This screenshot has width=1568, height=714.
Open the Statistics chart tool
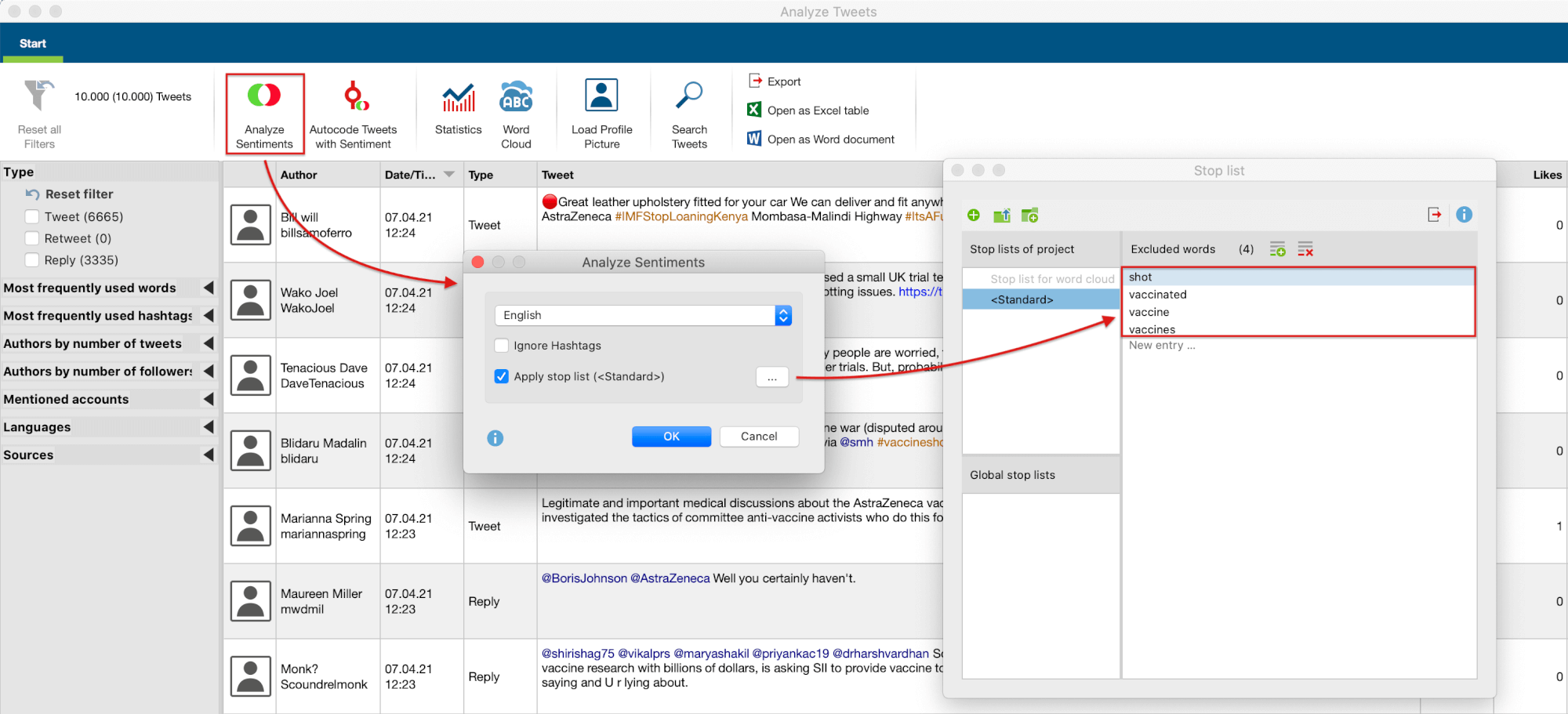[459, 109]
